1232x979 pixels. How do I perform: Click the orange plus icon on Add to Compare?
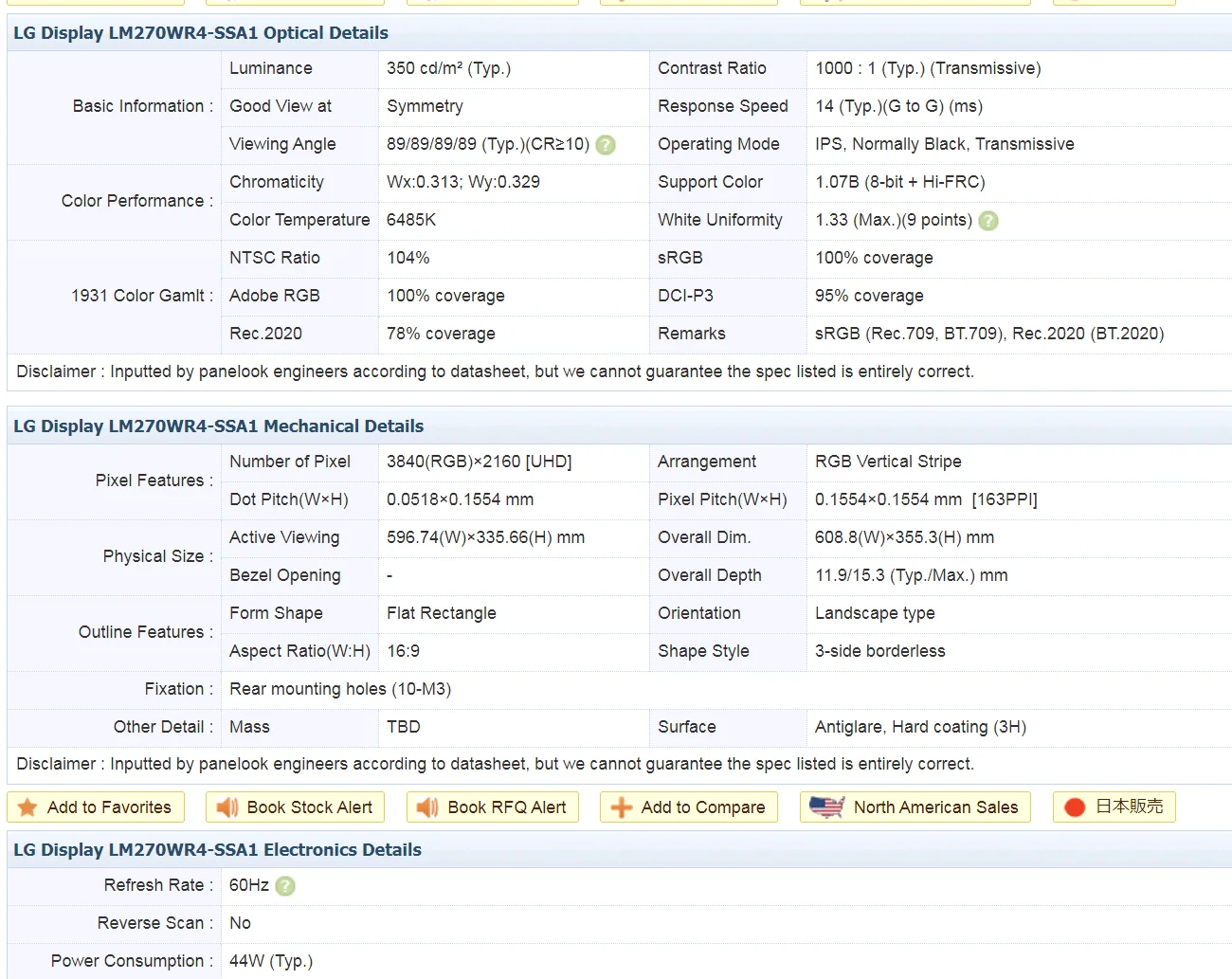point(621,807)
